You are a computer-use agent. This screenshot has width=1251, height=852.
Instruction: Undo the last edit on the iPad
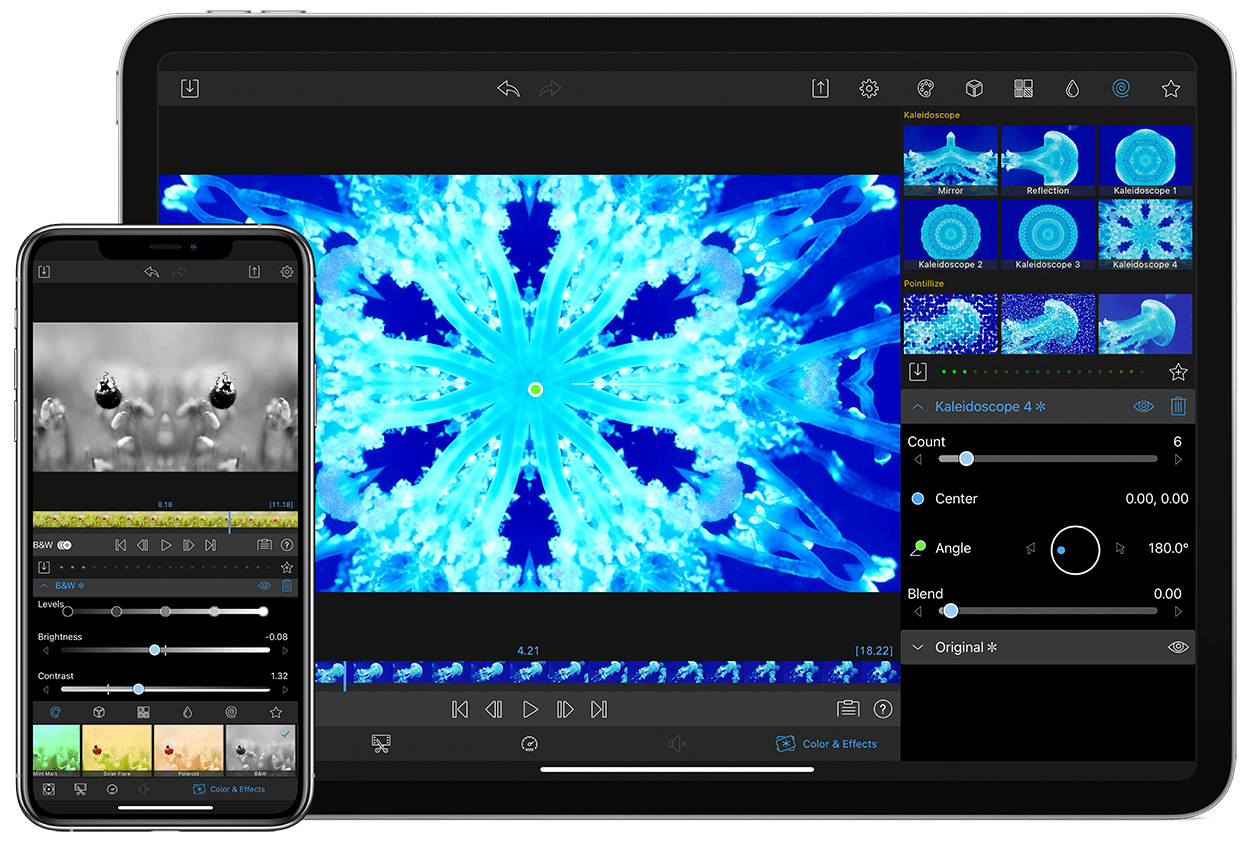pos(508,88)
